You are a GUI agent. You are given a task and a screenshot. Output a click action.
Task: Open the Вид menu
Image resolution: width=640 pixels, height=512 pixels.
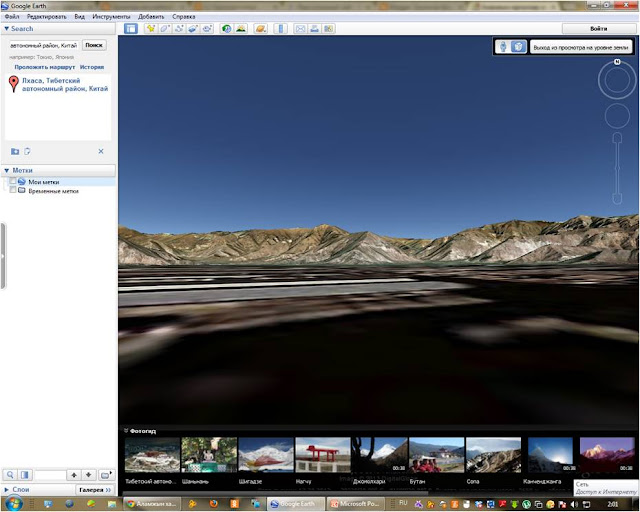pyautogui.click(x=80, y=17)
